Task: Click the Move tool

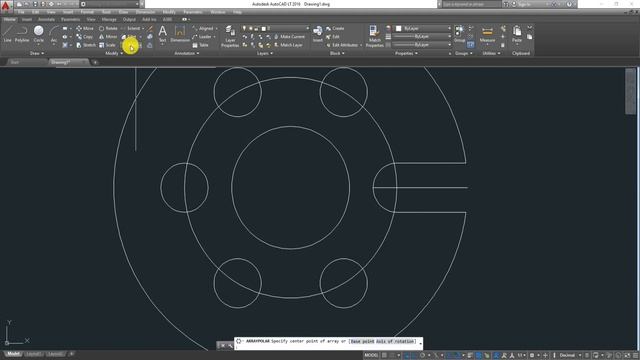Action: (x=84, y=29)
